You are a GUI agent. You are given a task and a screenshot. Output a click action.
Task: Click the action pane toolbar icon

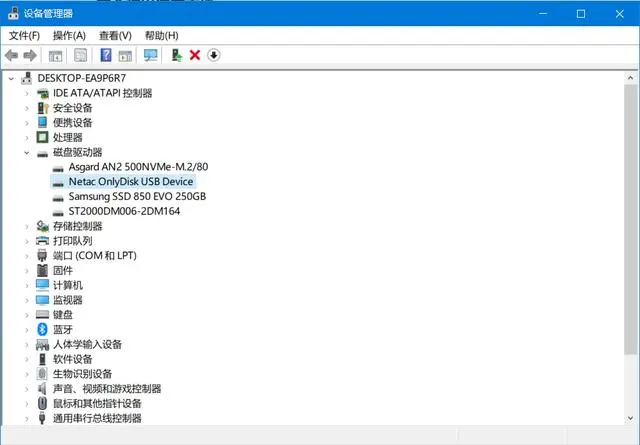click(x=125, y=56)
